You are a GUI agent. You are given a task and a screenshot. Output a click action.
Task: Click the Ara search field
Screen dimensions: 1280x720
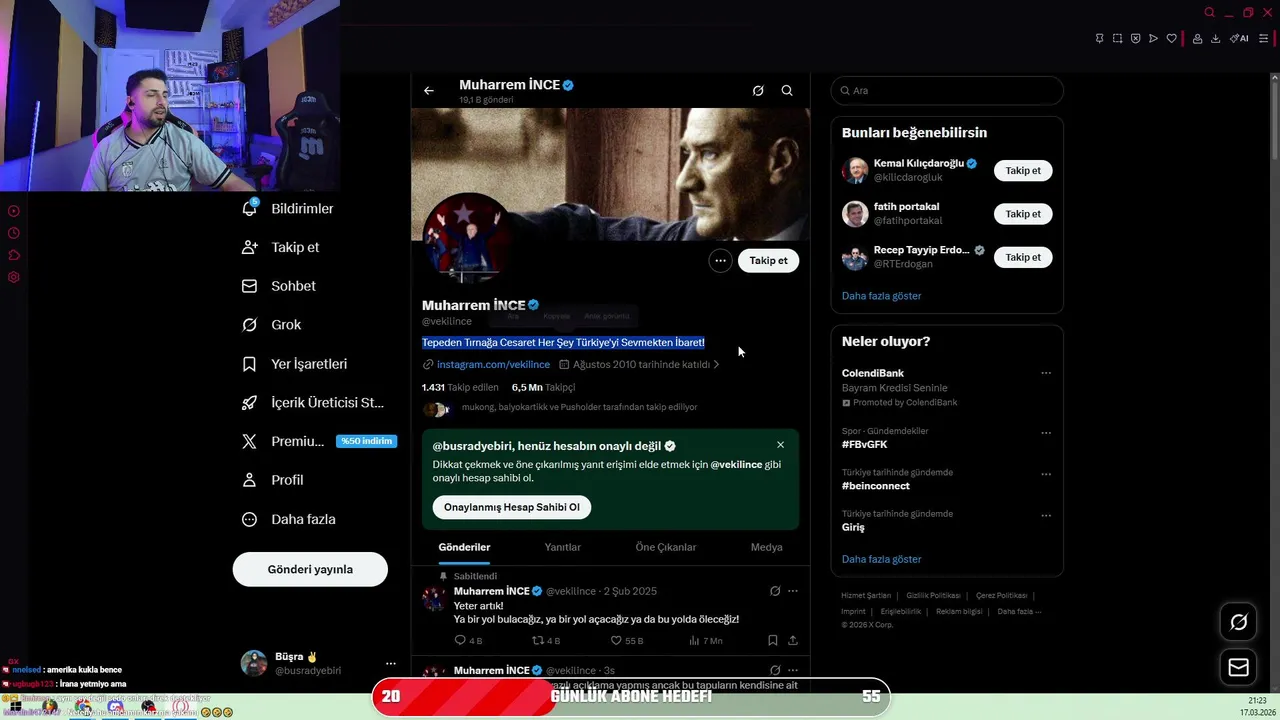click(x=947, y=90)
